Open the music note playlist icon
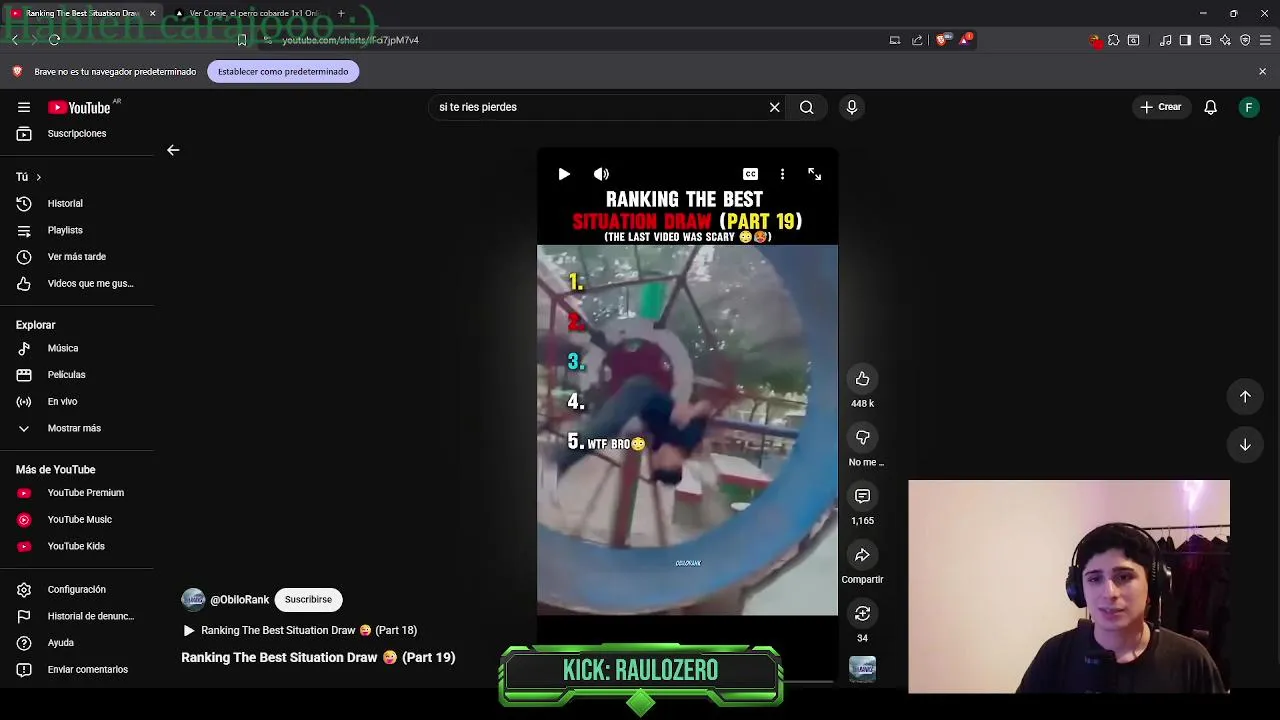 1165,40
